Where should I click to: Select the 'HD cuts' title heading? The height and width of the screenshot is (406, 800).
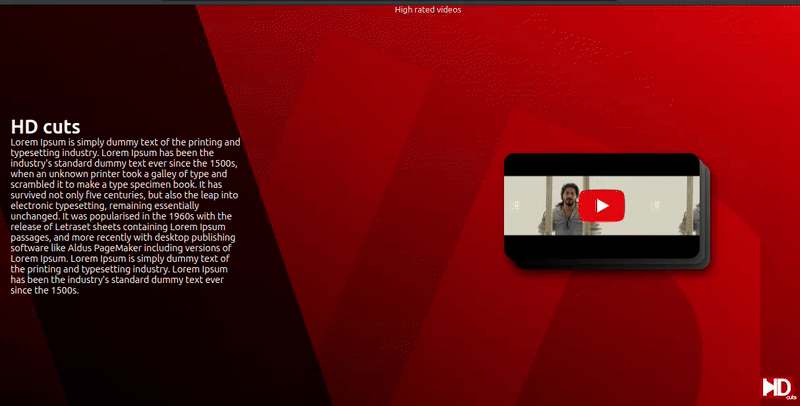(45, 126)
